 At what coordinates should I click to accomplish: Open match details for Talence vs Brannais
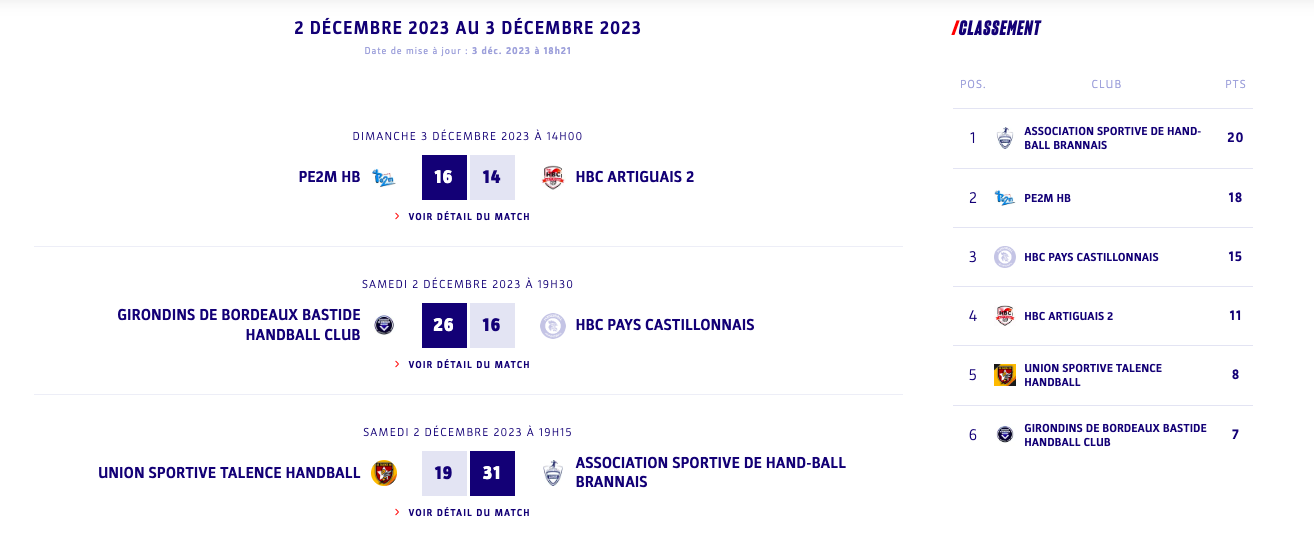468,512
